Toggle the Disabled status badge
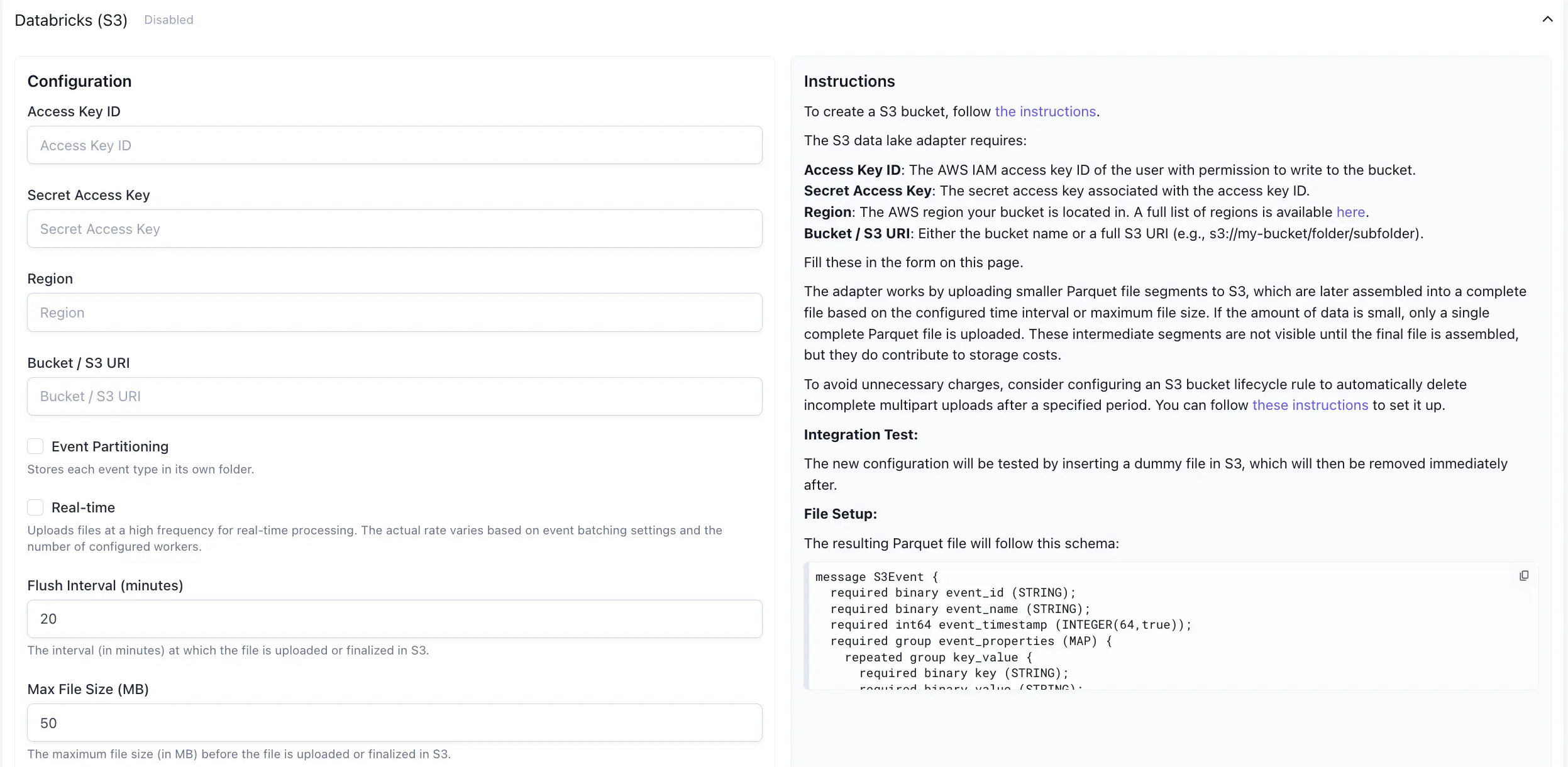 click(168, 19)
